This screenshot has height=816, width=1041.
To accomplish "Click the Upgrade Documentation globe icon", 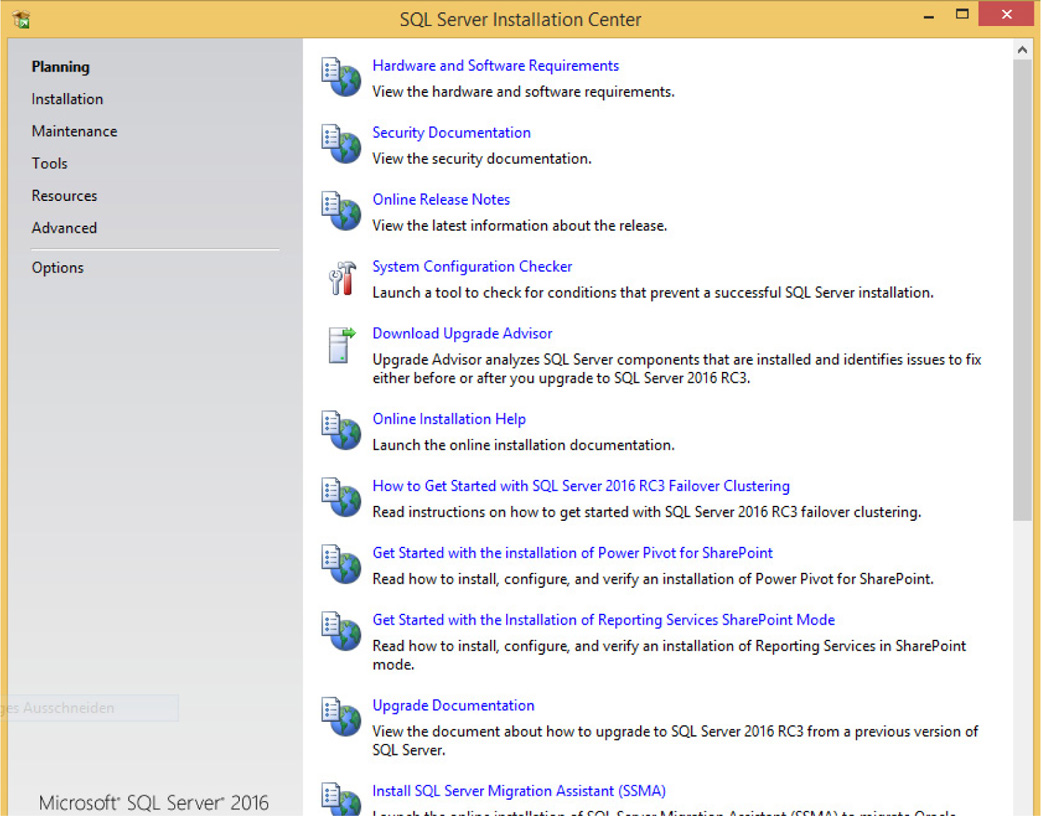I will [341, 717].
